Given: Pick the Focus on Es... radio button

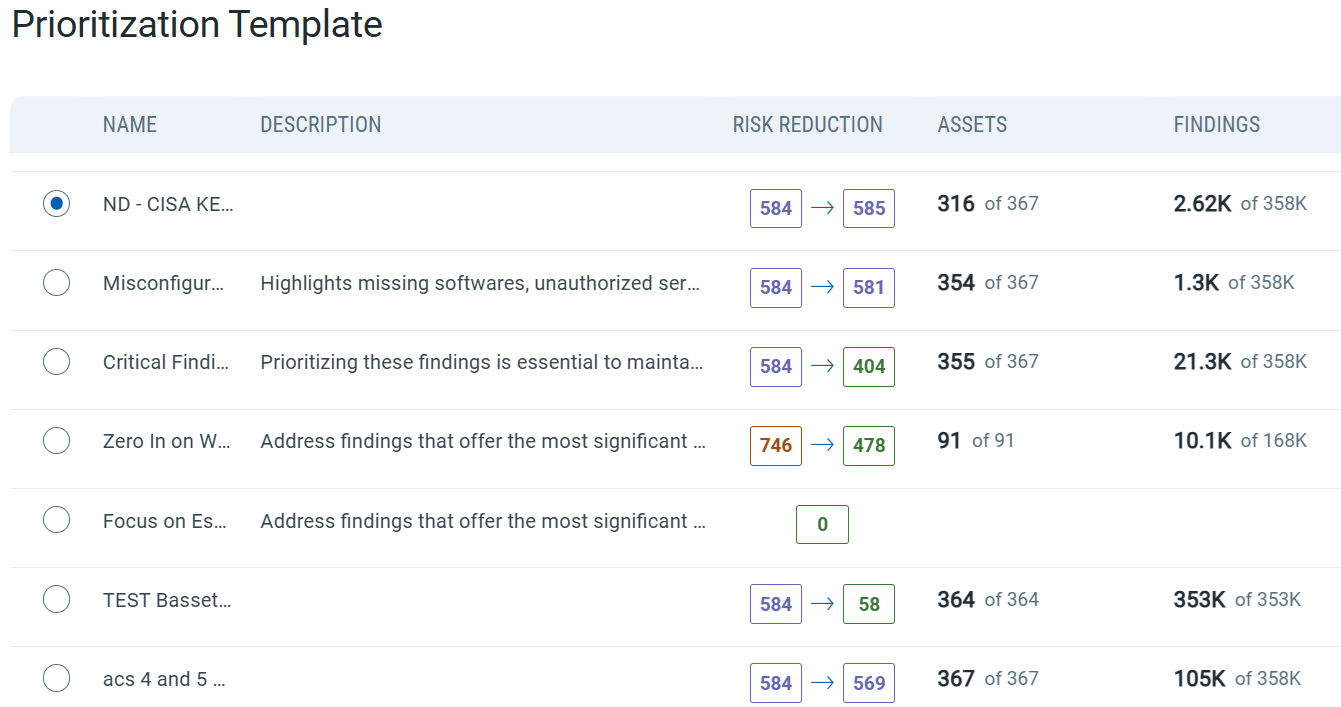Looking at the screenshot, I should point(57,520).
